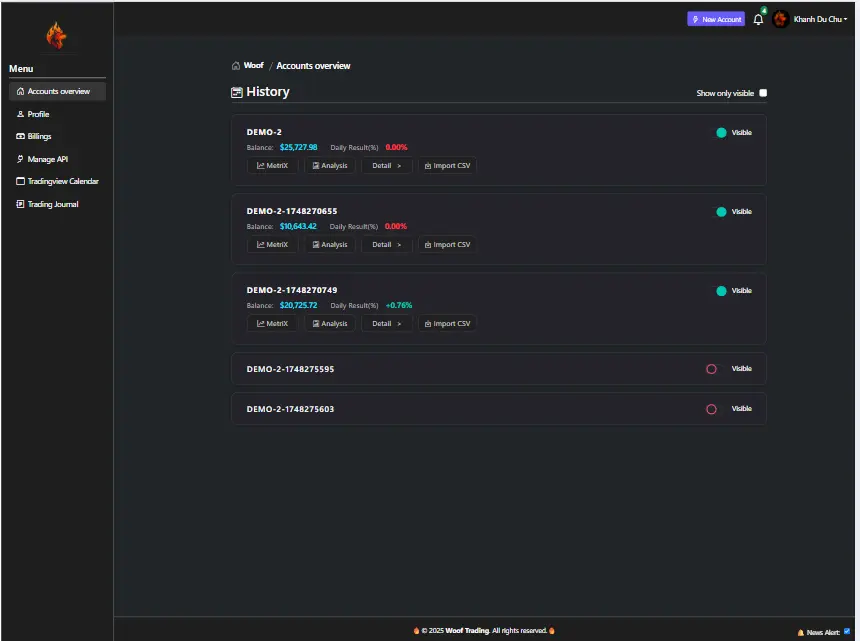Click the Manage API key icon
The width and height of the screenshot is (860, 641).
point(20,159)
